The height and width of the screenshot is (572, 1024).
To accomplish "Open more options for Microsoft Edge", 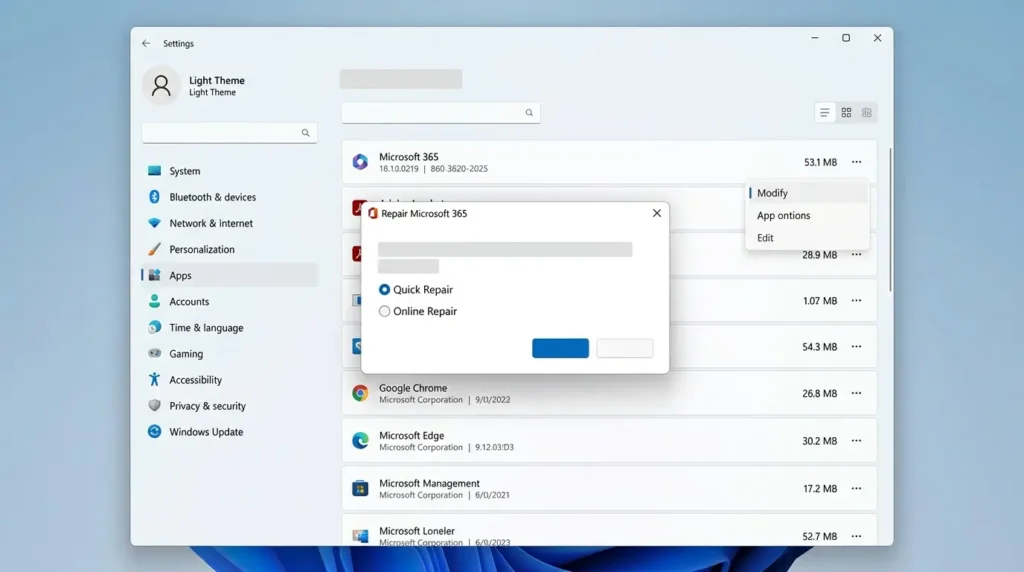I will 856,441.
